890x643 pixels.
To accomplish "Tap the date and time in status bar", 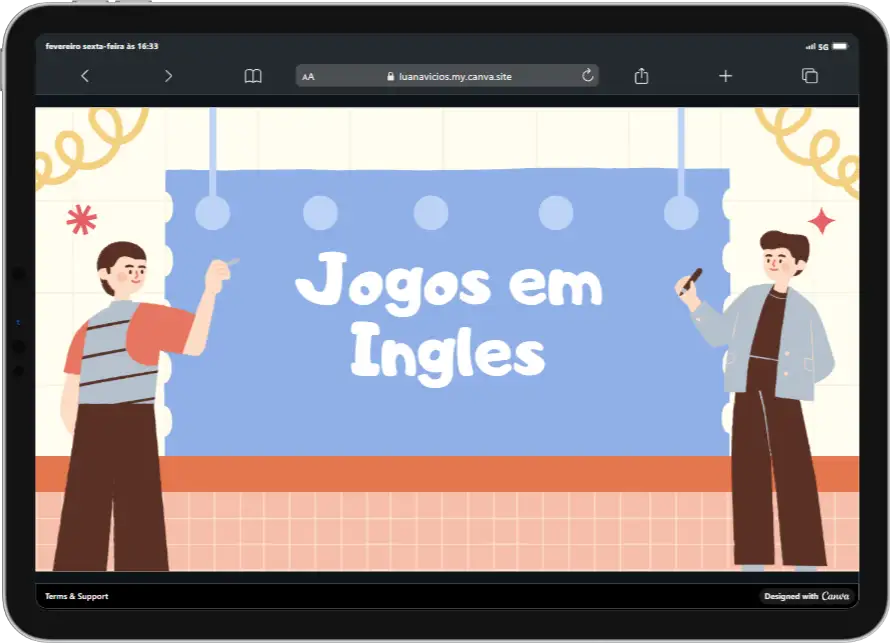I will [x=102, y=46].
